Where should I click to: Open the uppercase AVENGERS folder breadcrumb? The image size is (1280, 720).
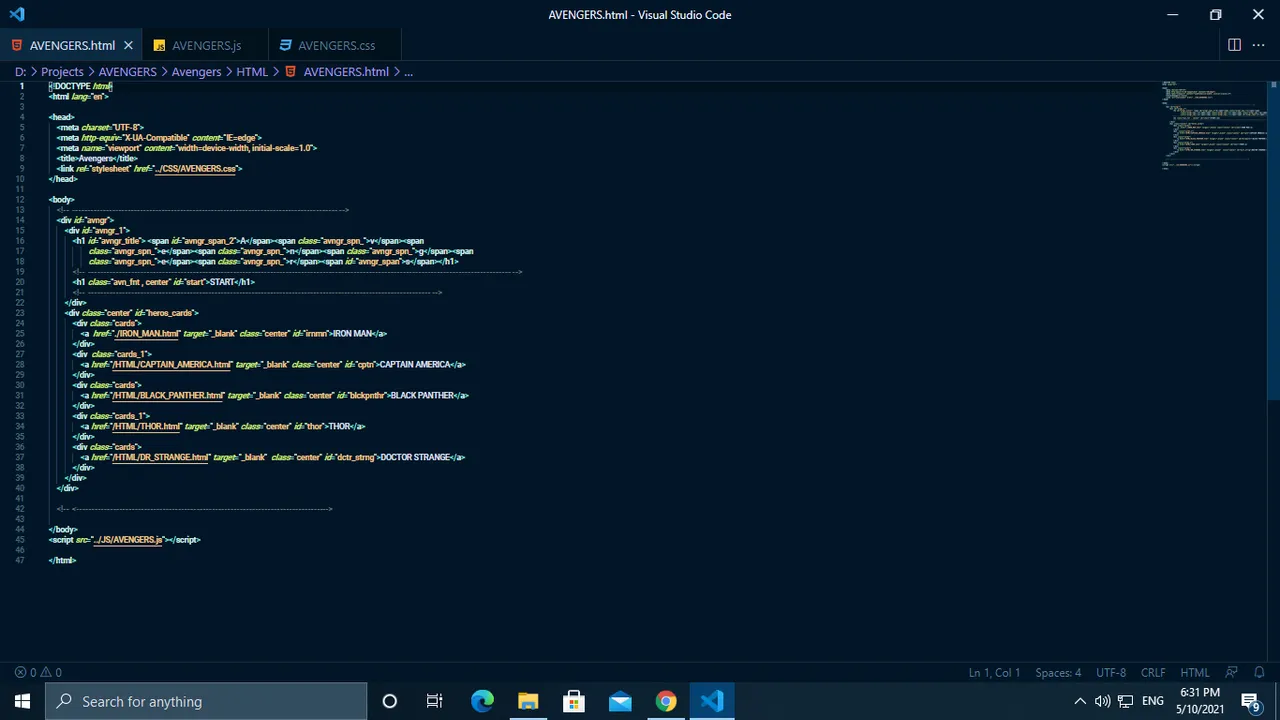[x=127, y=72]
